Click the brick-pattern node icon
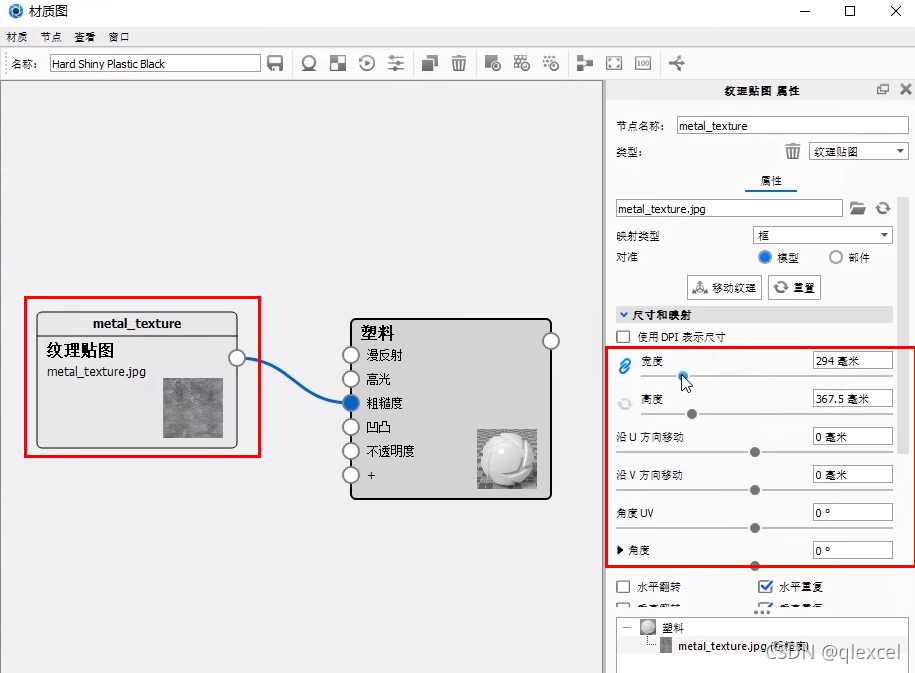Screen dimensions: 915x673 (522, 63)
